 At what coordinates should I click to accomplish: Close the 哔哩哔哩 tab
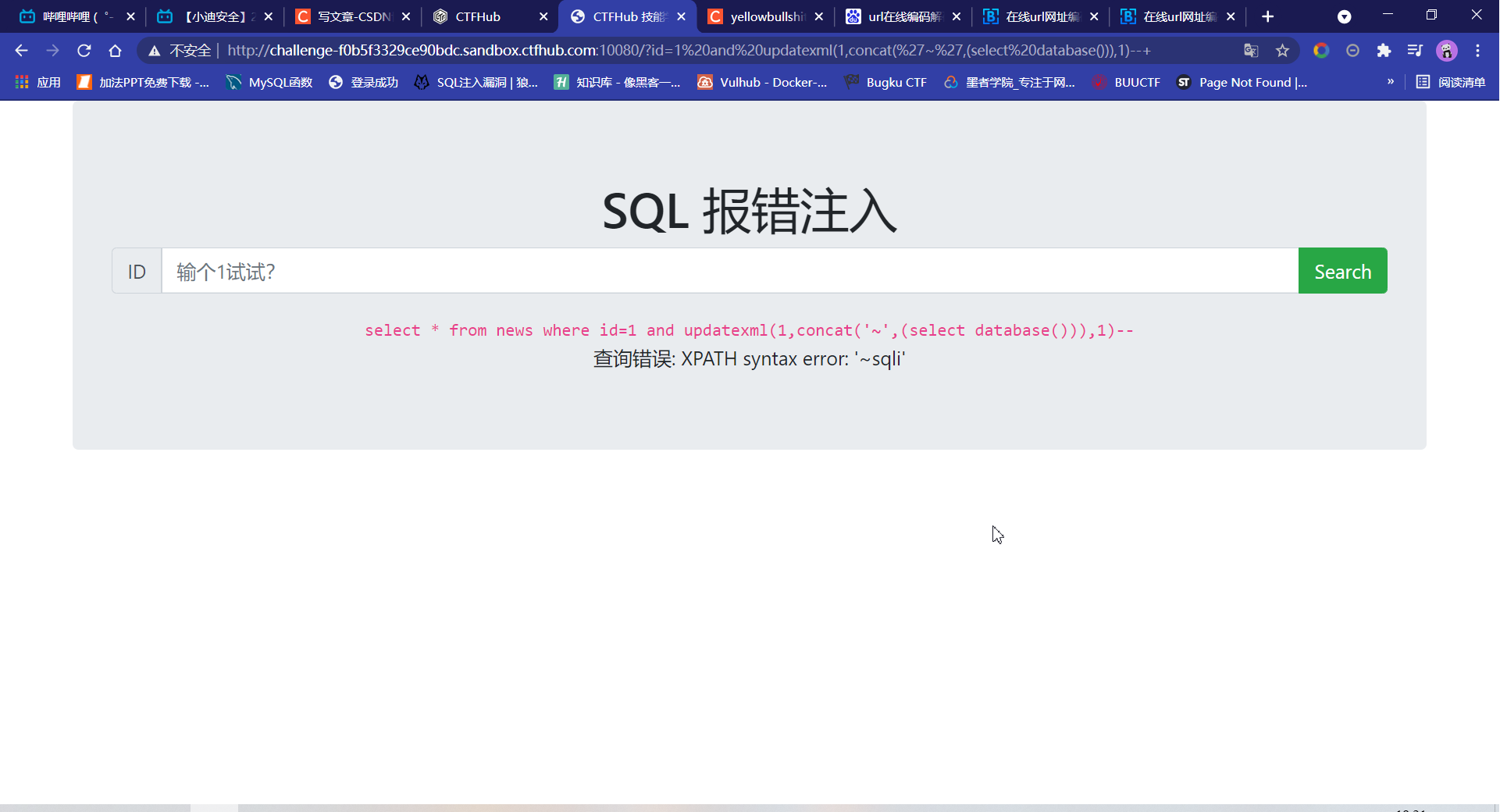coord(130,16)
